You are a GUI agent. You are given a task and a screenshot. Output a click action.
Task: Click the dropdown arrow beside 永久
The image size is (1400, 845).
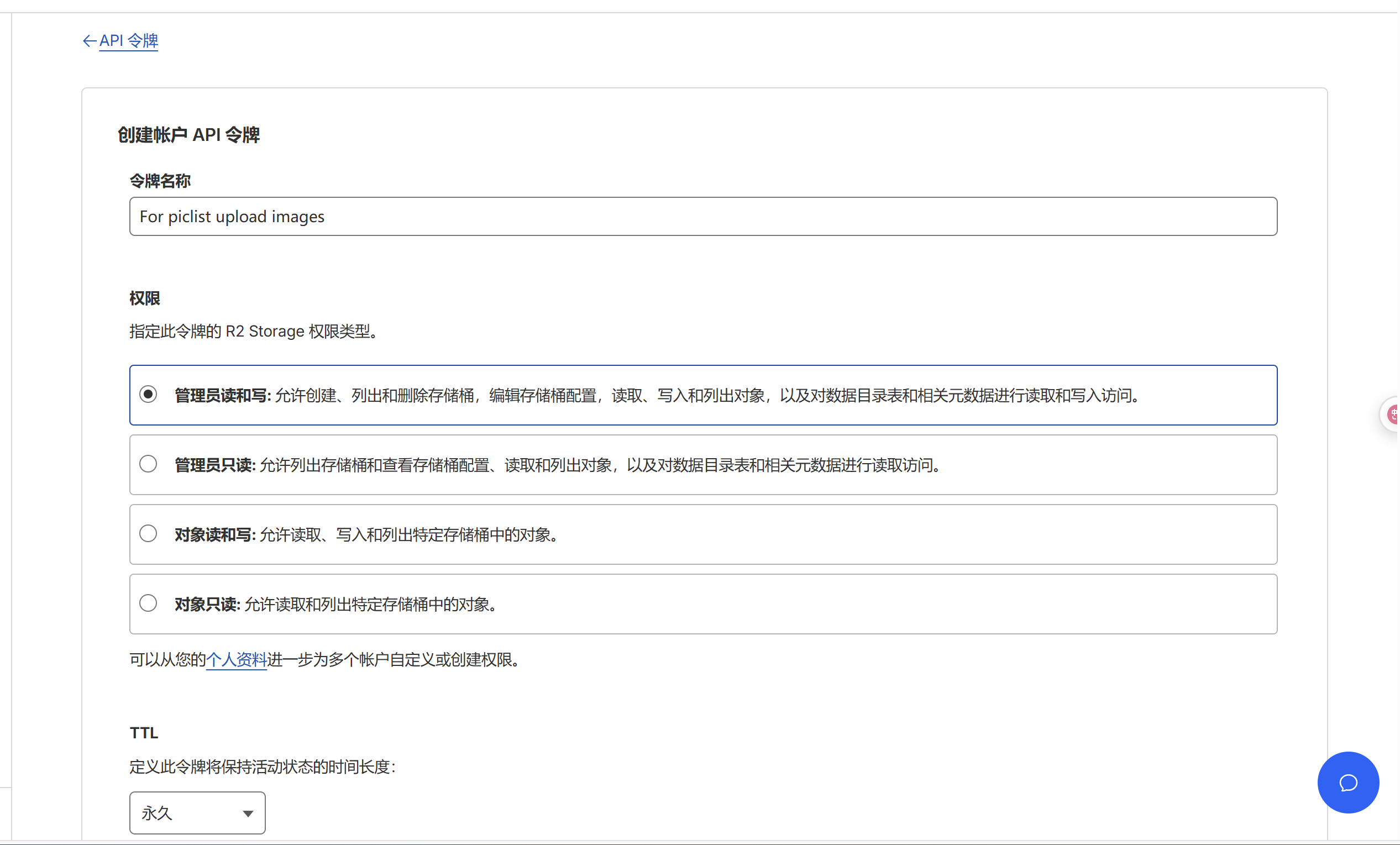(247, 812)
